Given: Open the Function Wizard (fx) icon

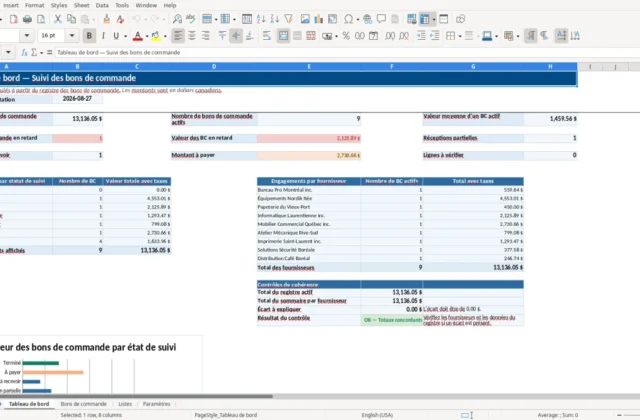Looking at the screenshot, I should point(24,53).
